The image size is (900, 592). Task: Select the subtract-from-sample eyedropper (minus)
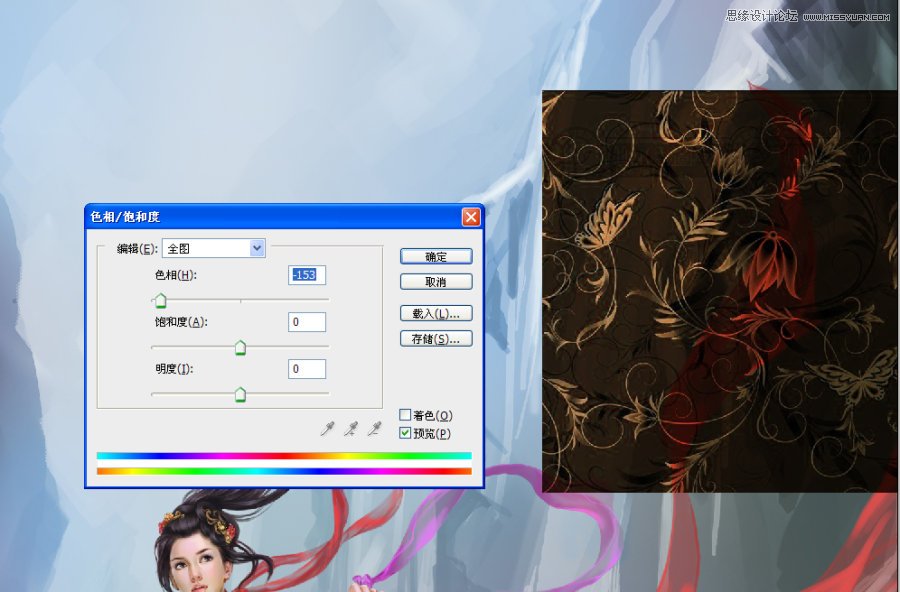374,428
